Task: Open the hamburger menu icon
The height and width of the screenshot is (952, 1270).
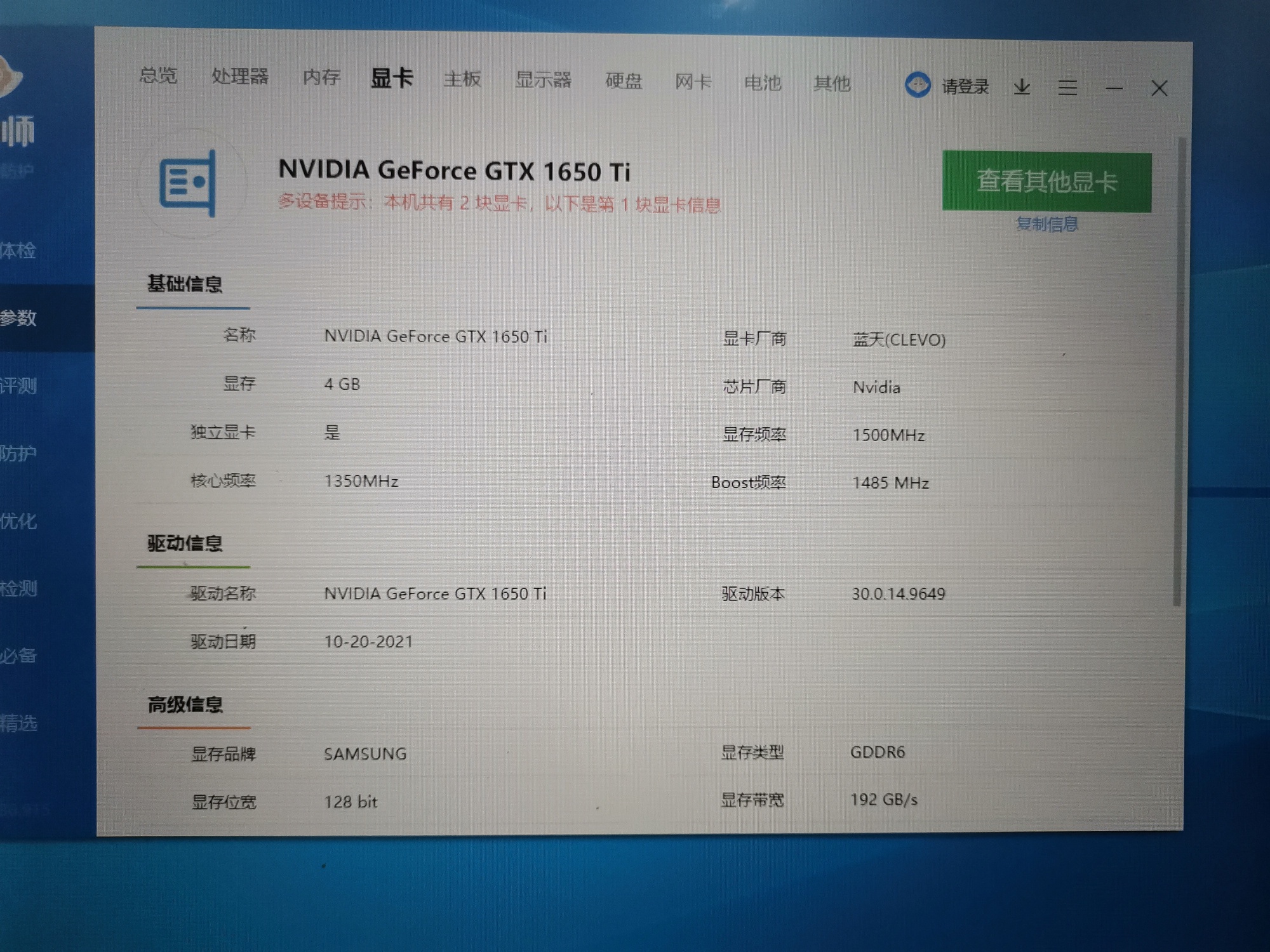Action: (1067, 88)
